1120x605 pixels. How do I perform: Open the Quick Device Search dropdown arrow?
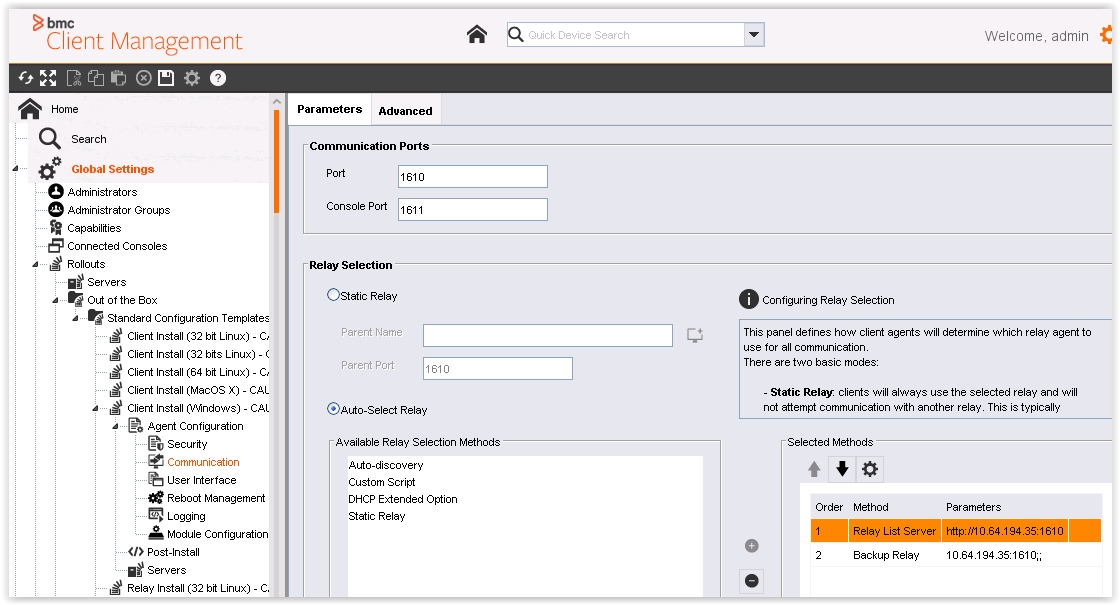754,35
